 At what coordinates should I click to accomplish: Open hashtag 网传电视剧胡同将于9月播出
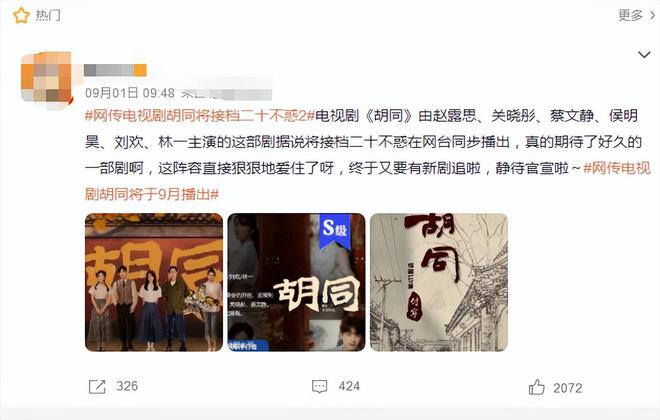pos(367,181)
